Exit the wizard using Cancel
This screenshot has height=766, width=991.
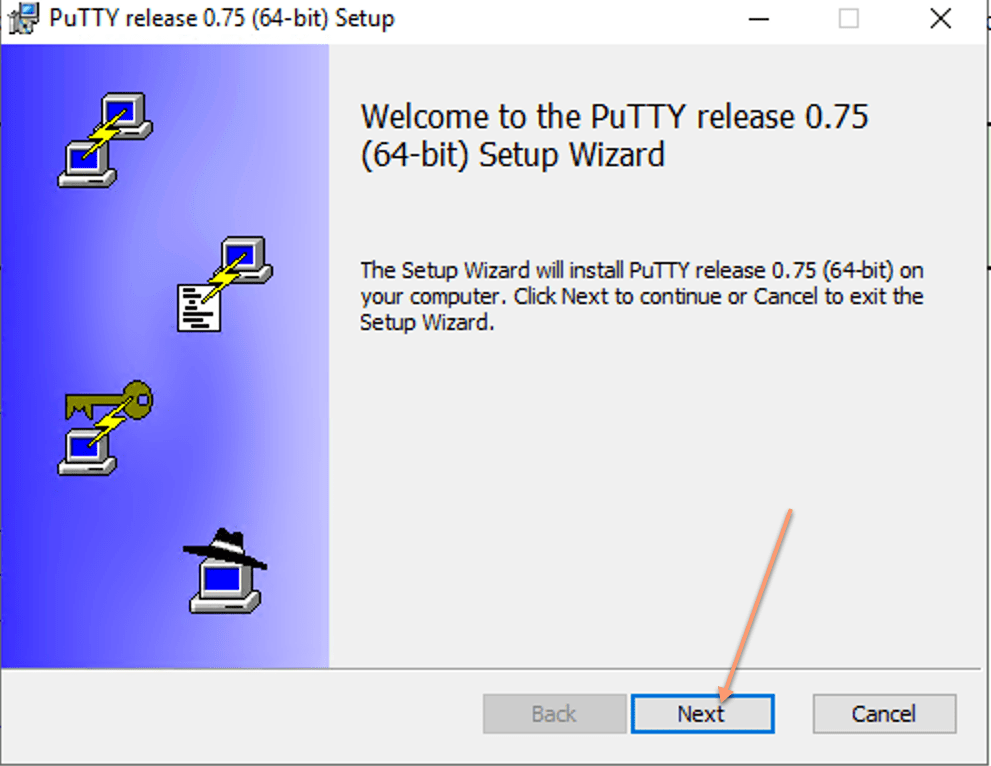884,714
